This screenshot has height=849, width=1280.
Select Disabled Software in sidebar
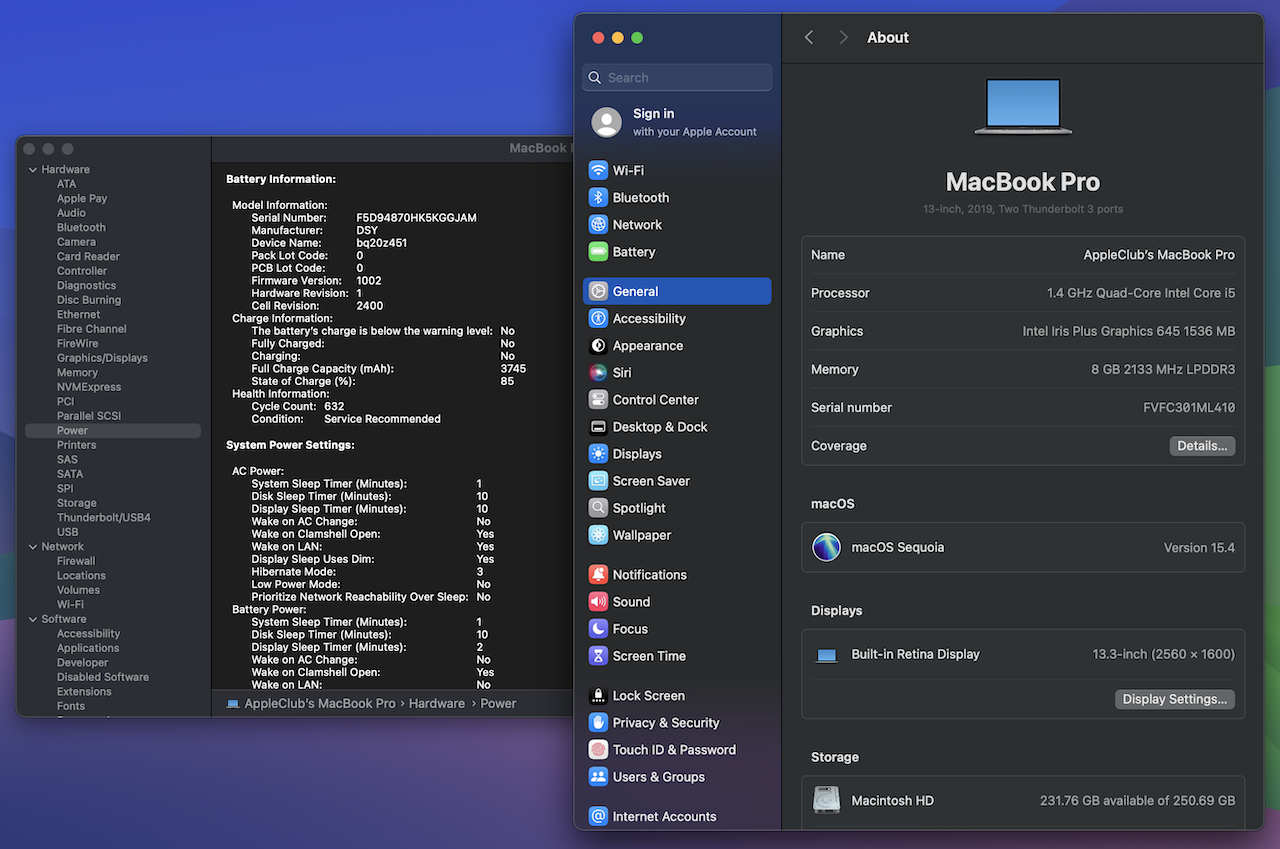pyautogui.click(x=103, y=677)
